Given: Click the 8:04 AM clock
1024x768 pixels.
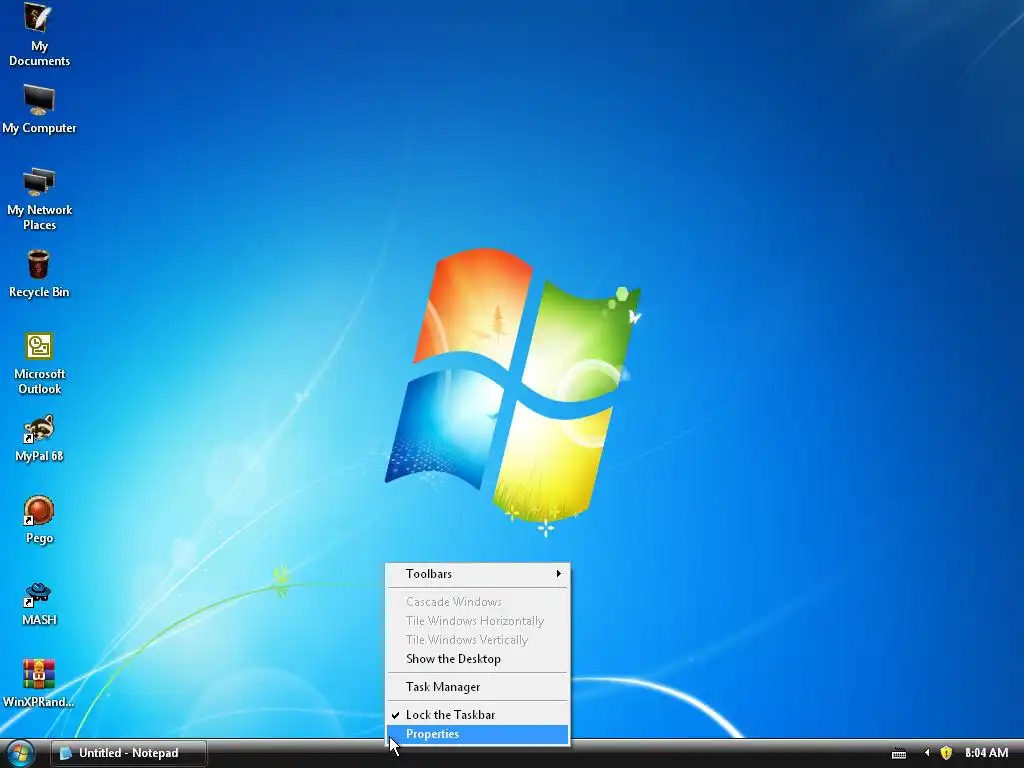Looking at the screenshot, I should point(986,753).
